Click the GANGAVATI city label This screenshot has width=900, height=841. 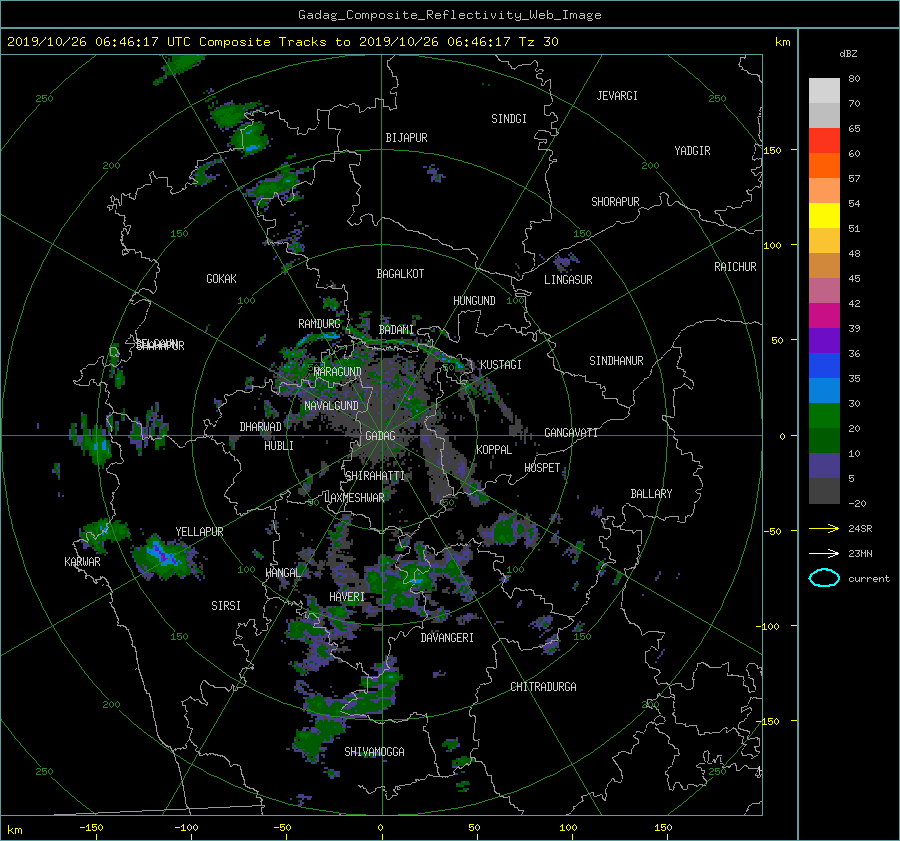[571, 433]
